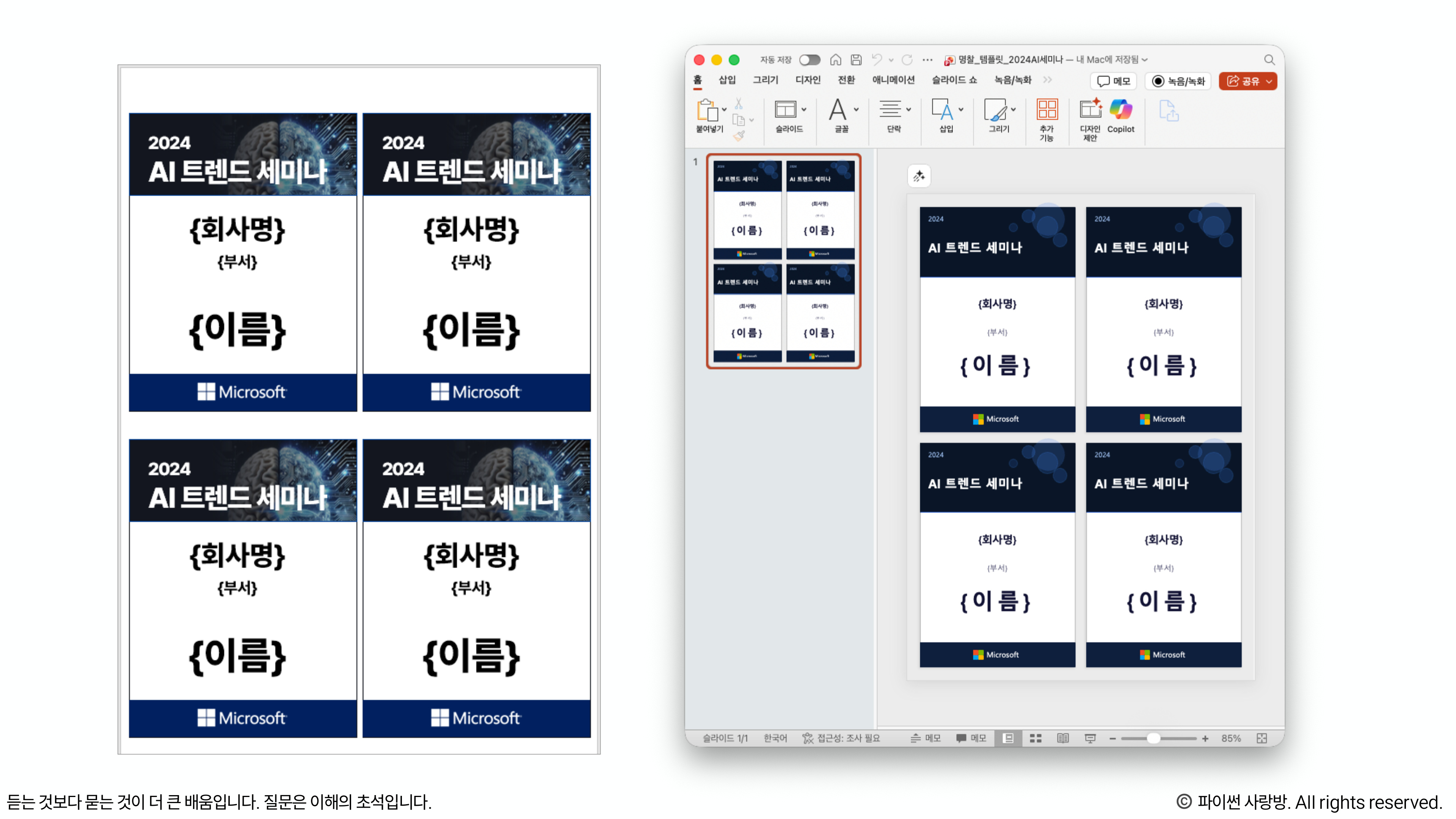
Task: Toggle normal view in status bar
Action: [1008, 738]
